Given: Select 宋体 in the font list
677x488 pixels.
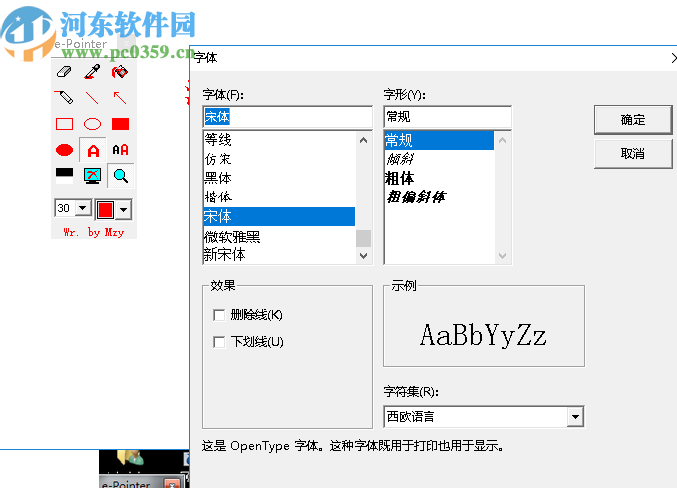Looking at the screenshot, I should 279,216.
